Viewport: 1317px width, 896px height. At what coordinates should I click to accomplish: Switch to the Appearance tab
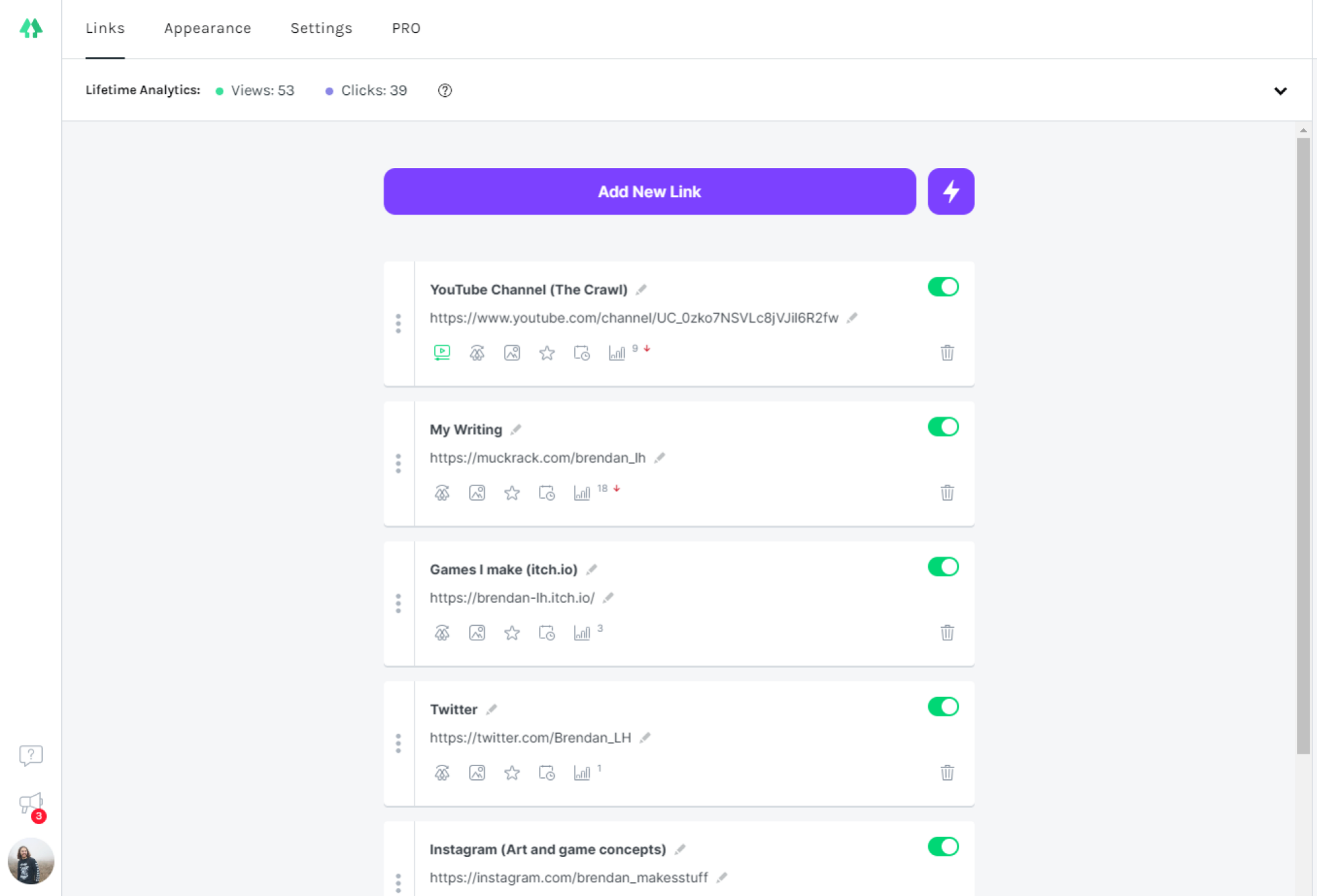pos(208,28)
